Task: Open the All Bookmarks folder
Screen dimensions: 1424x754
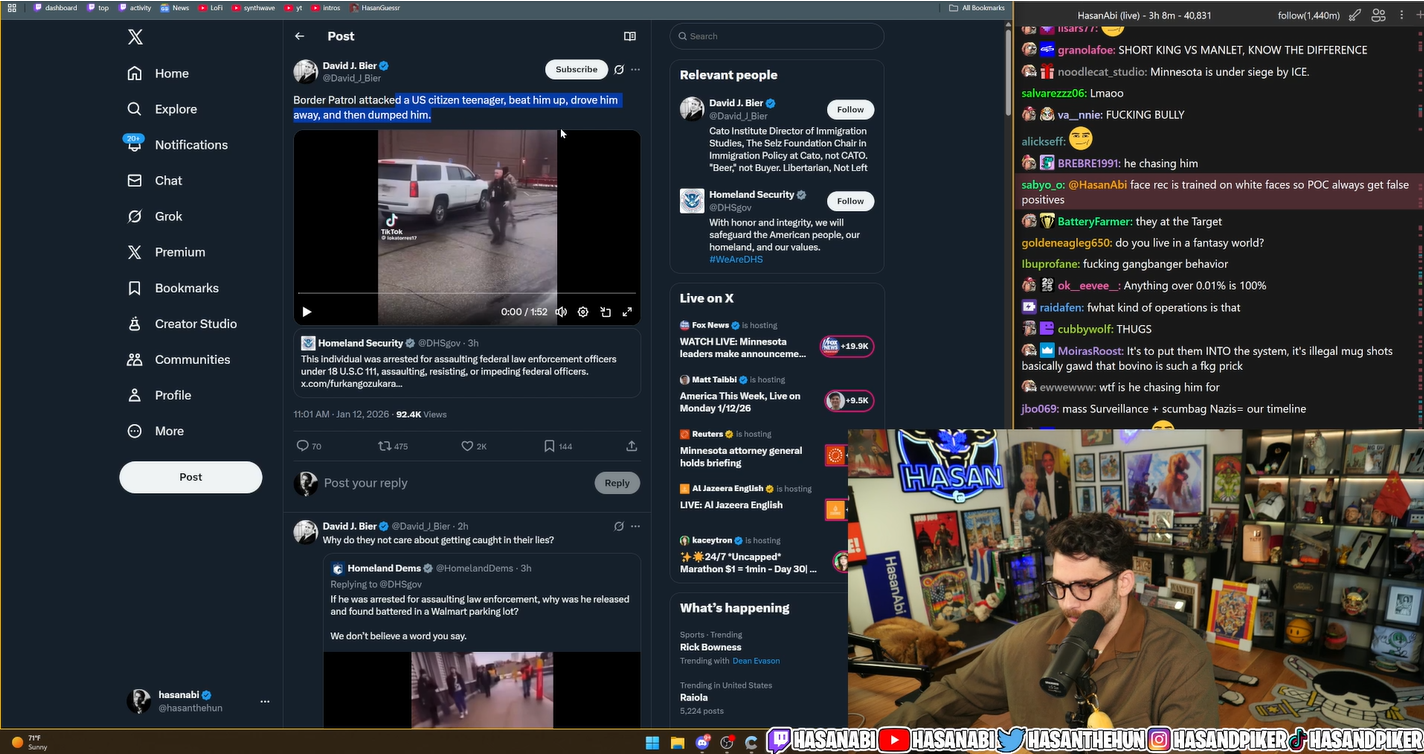Action: coord(977,7)
